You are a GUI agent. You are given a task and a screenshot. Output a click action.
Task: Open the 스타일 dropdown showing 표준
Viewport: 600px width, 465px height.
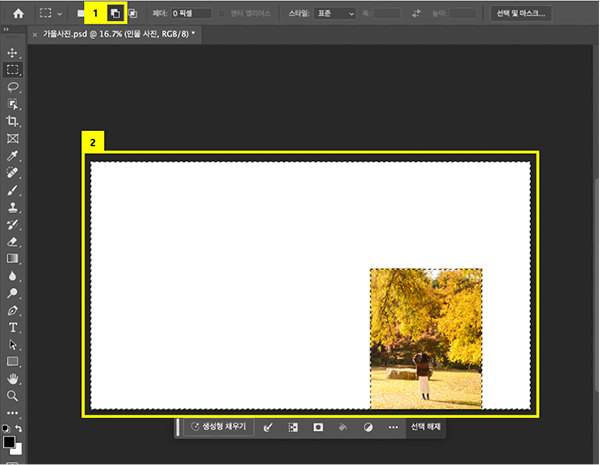click(335, 13)
